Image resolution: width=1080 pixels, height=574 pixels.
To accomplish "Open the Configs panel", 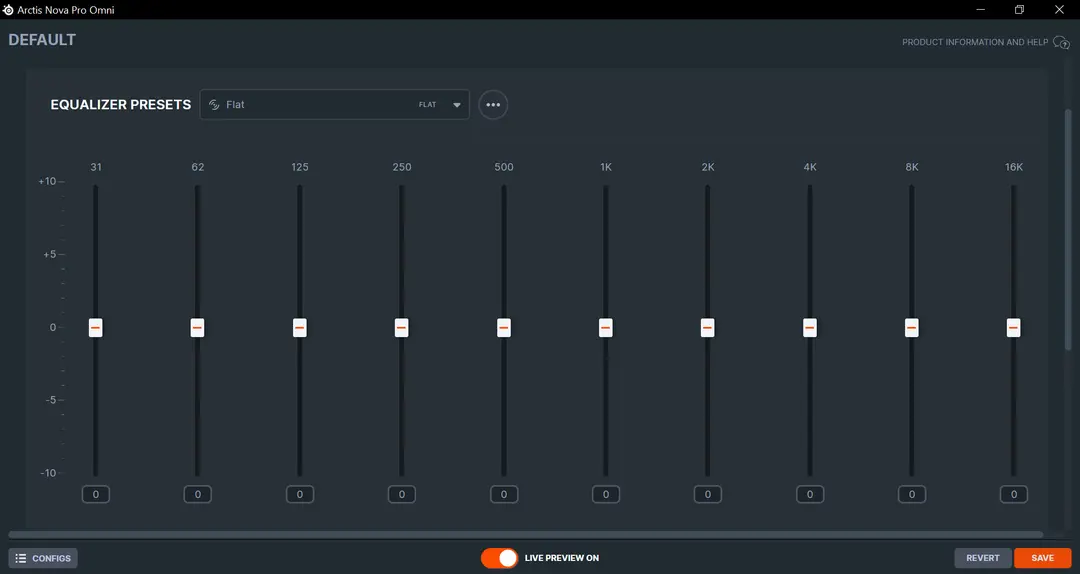I will click(x=43, y=558).
